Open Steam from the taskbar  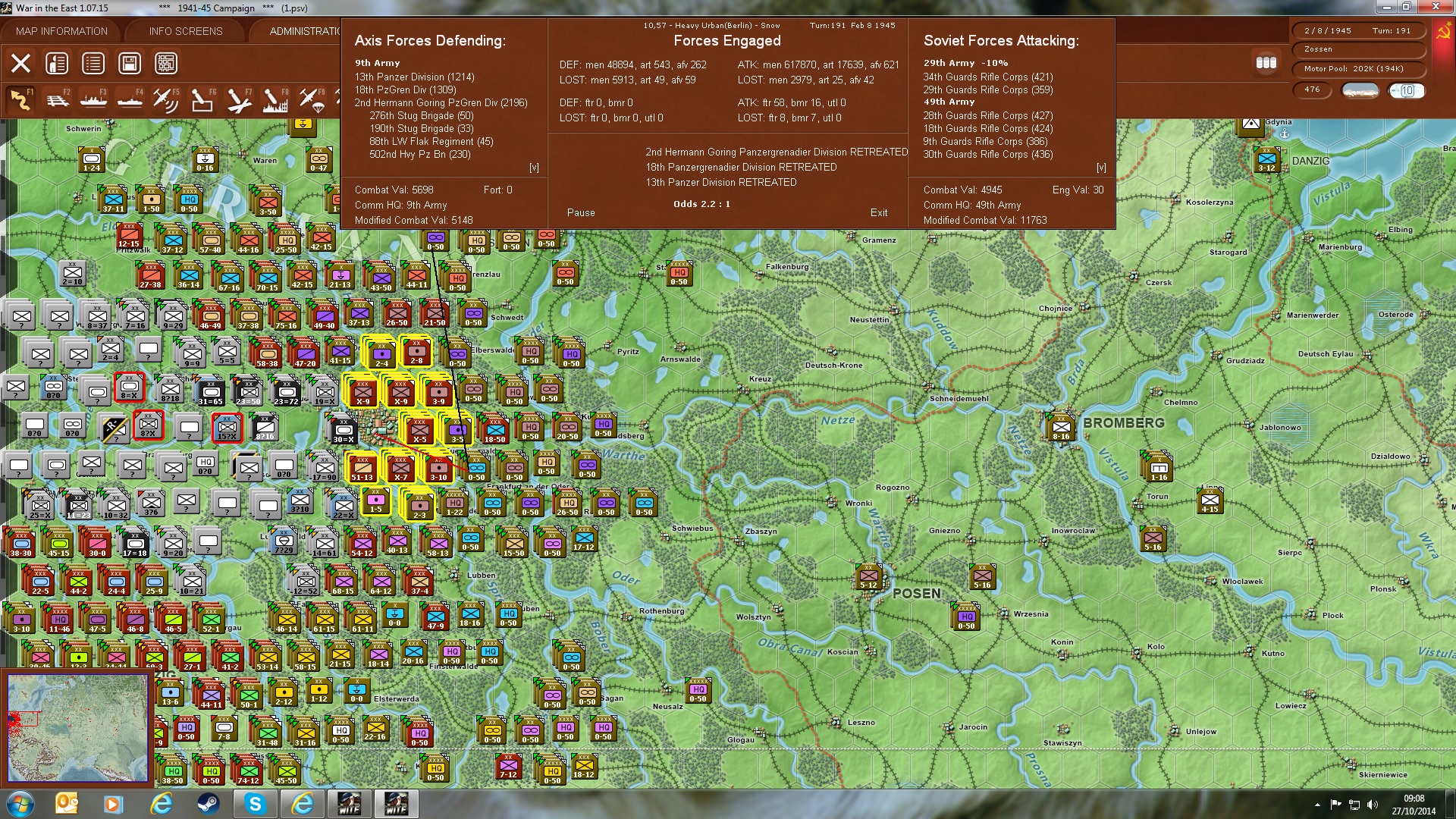point(208,804)
